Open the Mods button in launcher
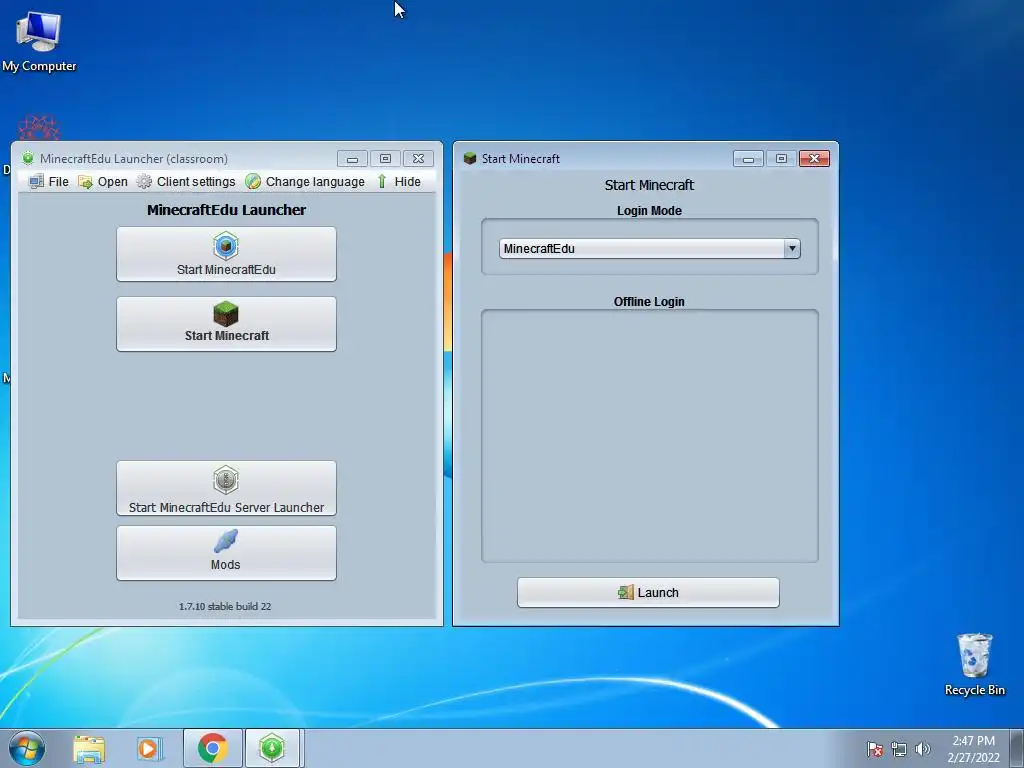Image resolution: width=1024 pixels, height=768 pixels. tap(226, 553)
